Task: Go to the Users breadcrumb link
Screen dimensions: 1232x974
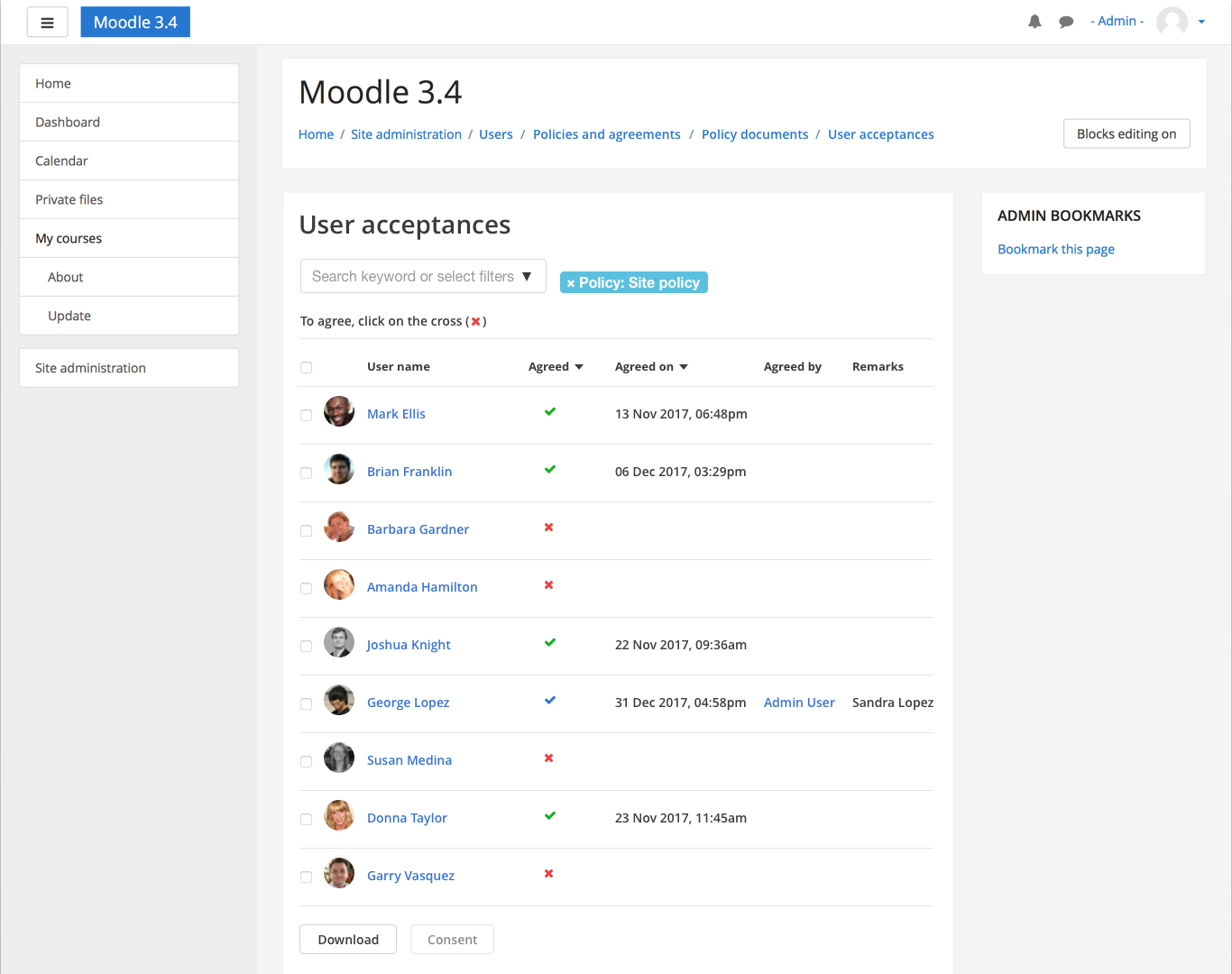Action: (x=496, y=134)
